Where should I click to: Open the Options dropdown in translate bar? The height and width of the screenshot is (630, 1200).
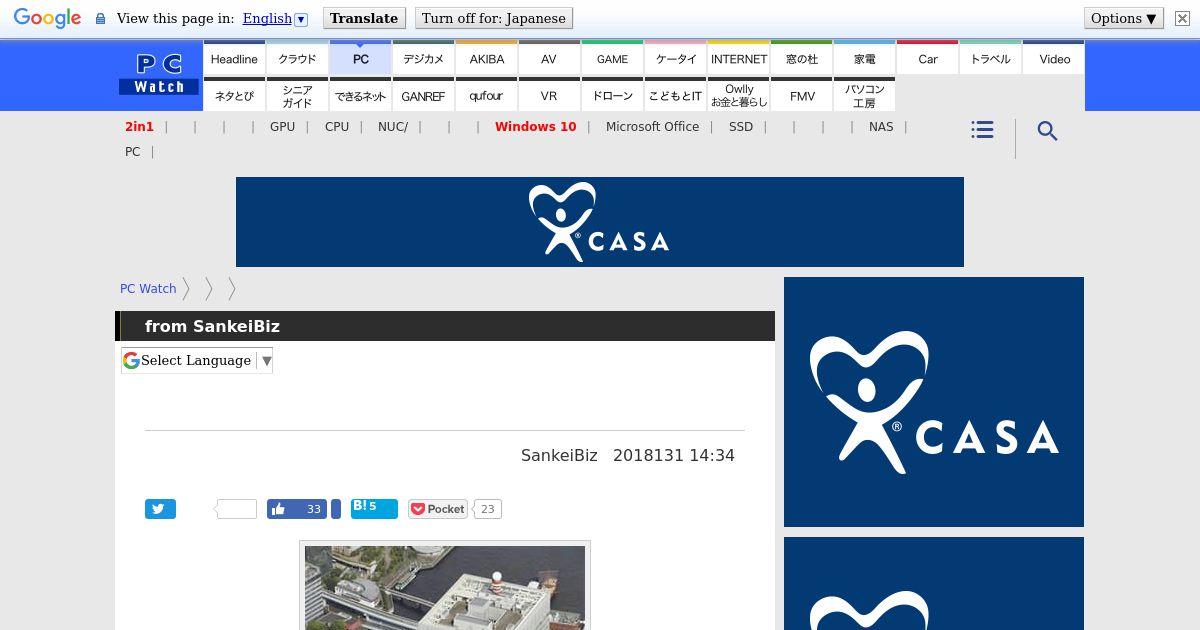pyautogui.click(x=1124, y=18)
